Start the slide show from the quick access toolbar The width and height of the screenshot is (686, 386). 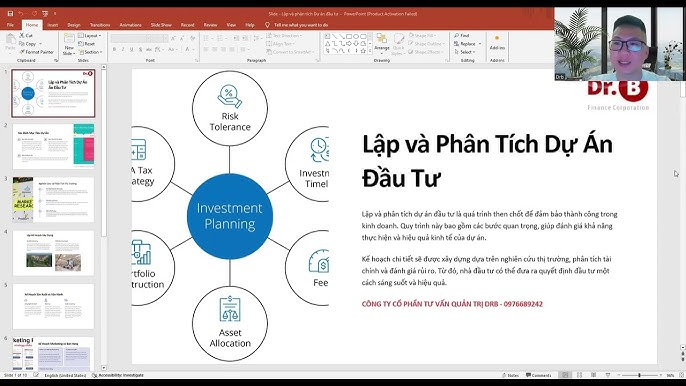click(x=45, y=14)
